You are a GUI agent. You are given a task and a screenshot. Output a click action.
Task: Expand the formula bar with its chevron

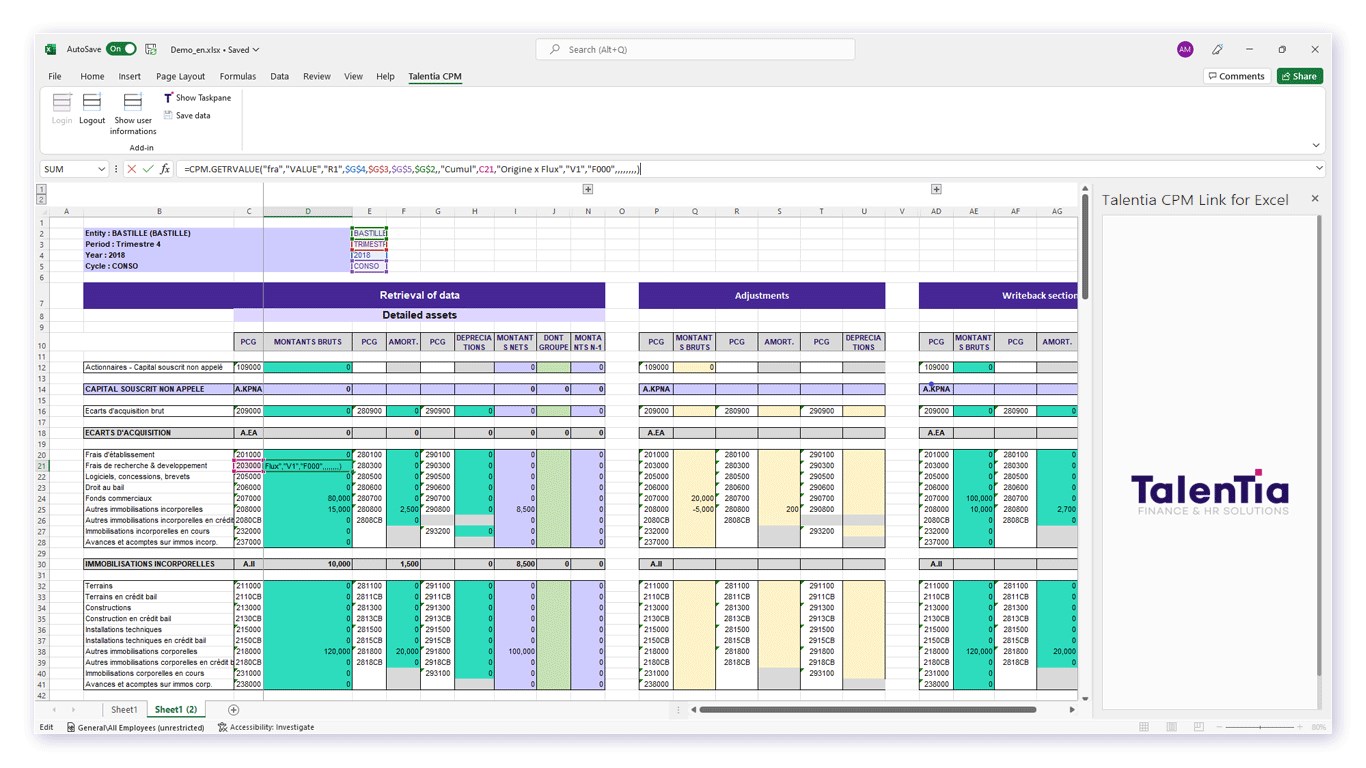[1320, 169]
